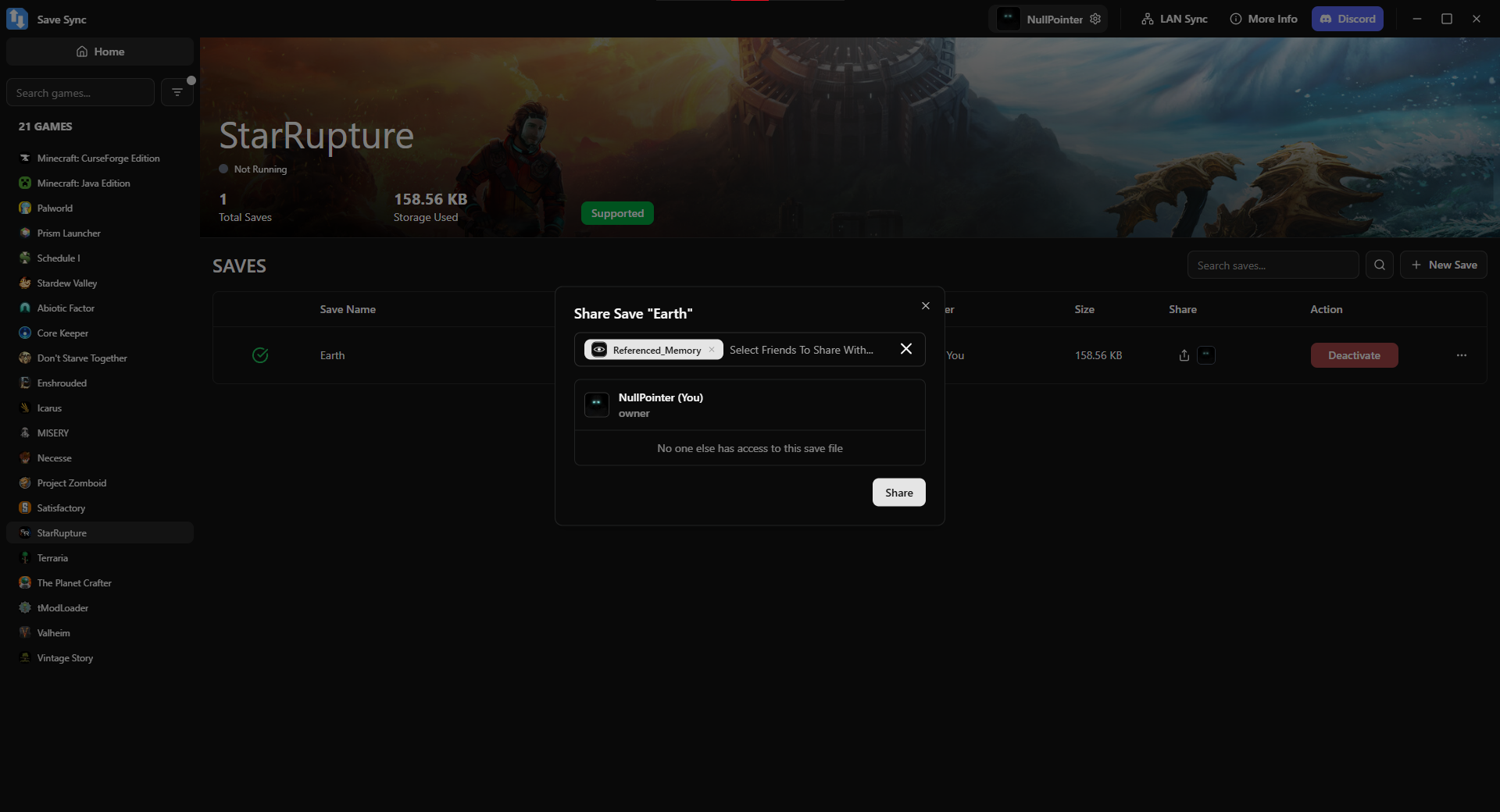
Task: Sort by the Save Name column header
Action: [348, 309]
